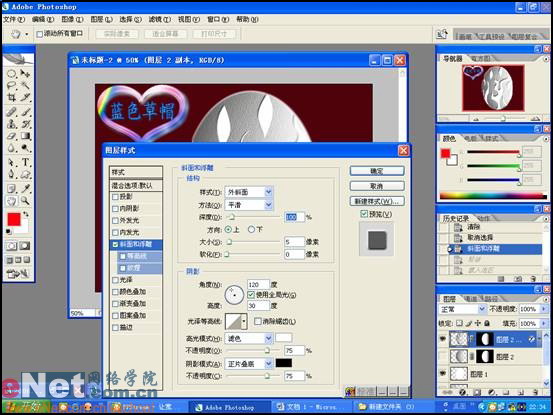Open layer blend mode dropdown showing 正常
The height and width of the screenshot is (415, 553).
click(x=462, y=309)
